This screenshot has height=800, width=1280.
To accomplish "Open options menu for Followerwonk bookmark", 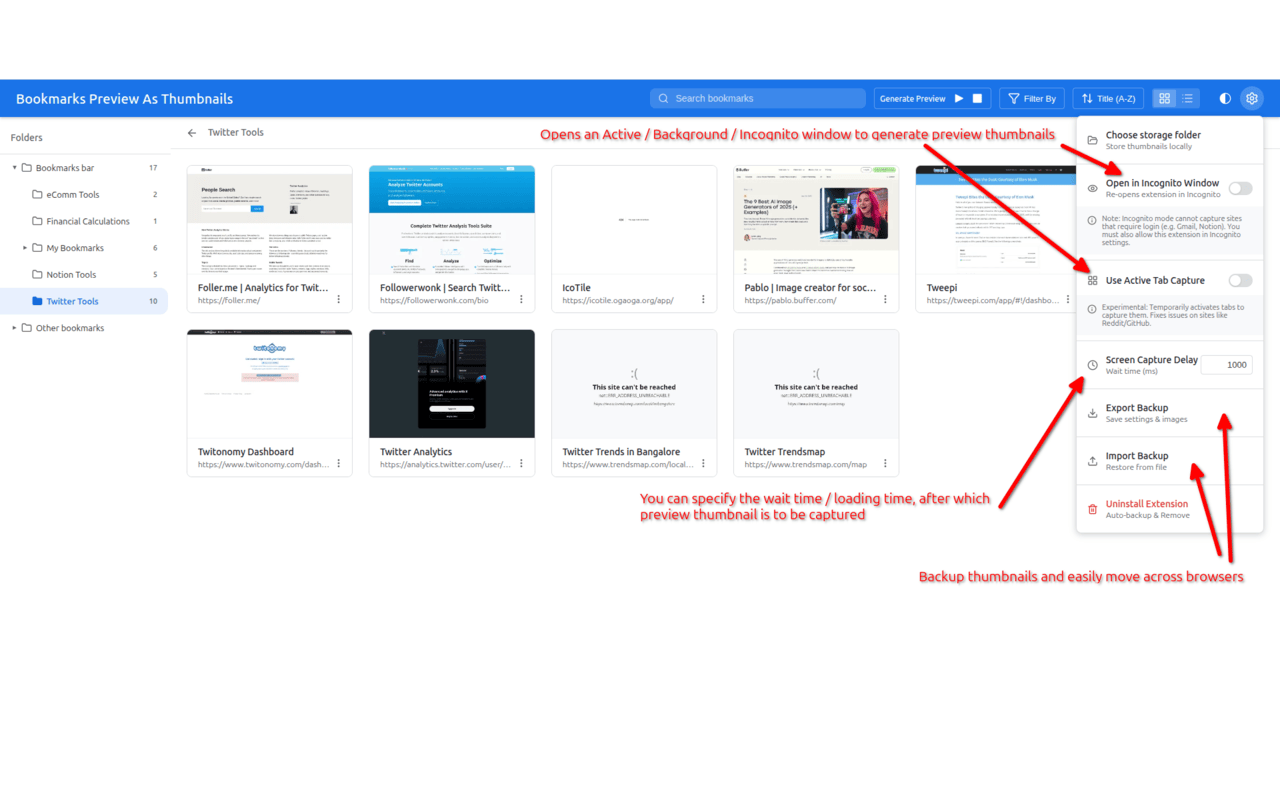I will coord(521,299).
